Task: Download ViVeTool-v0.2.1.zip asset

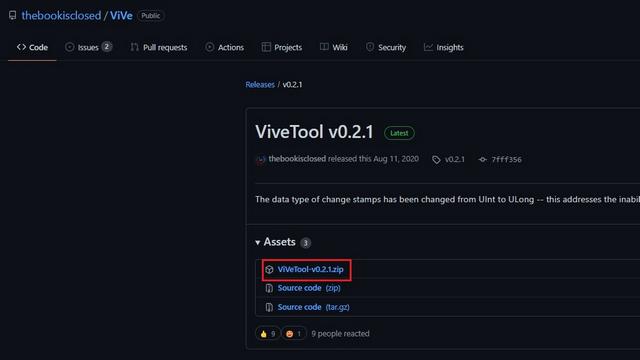Action: [x=311, y=269]
